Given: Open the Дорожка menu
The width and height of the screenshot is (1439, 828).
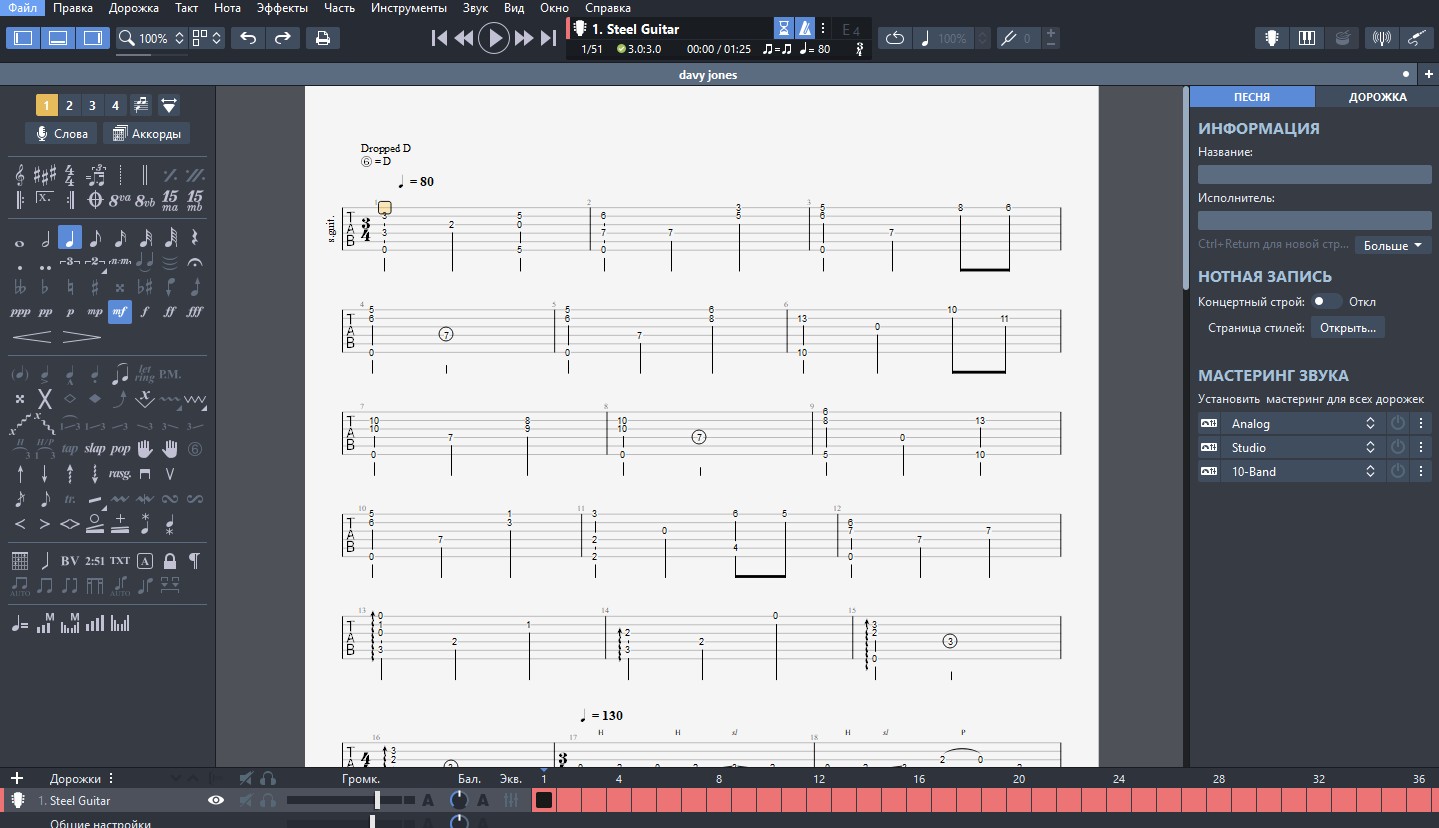Looking at the screenshot, I should (x=133, y=8).
